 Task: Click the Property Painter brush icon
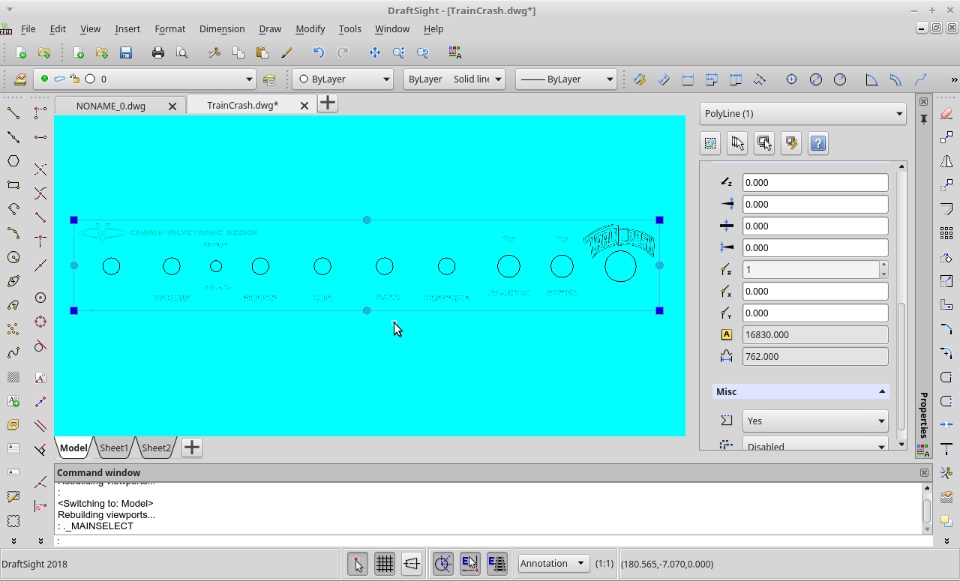click(x=286, y=53)
